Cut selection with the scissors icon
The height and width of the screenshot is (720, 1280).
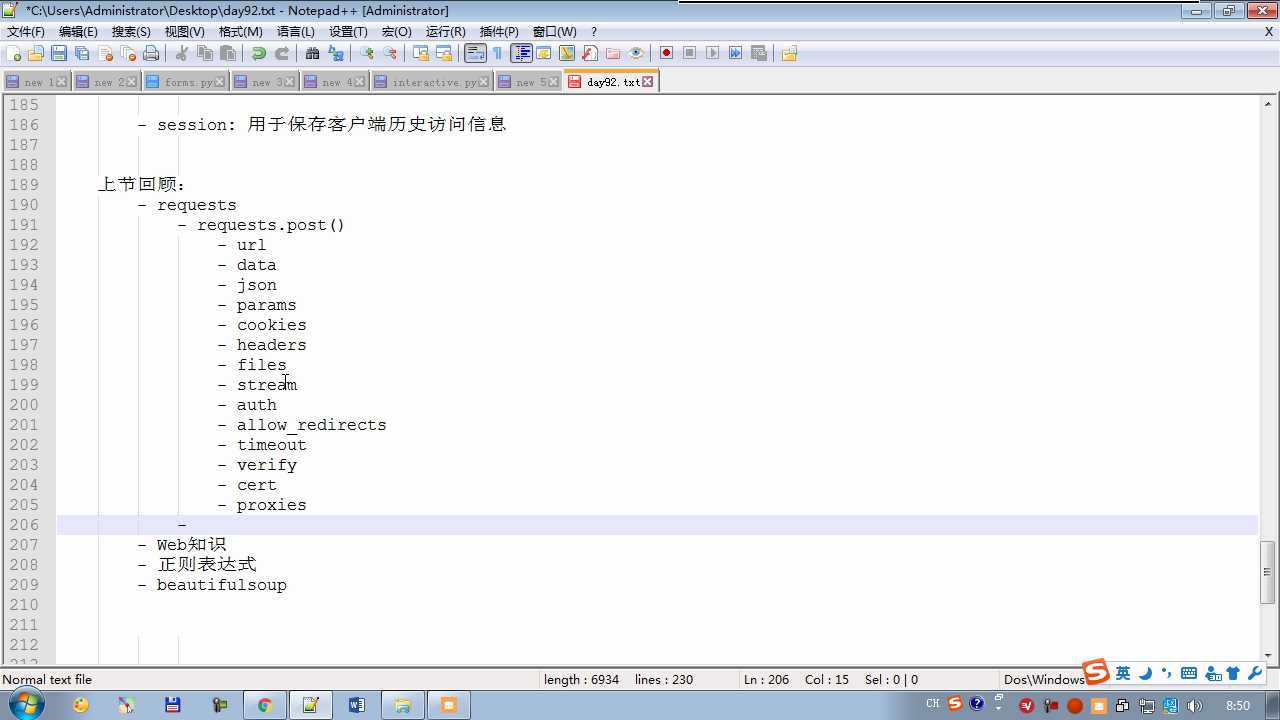click(x=182, y=53)
